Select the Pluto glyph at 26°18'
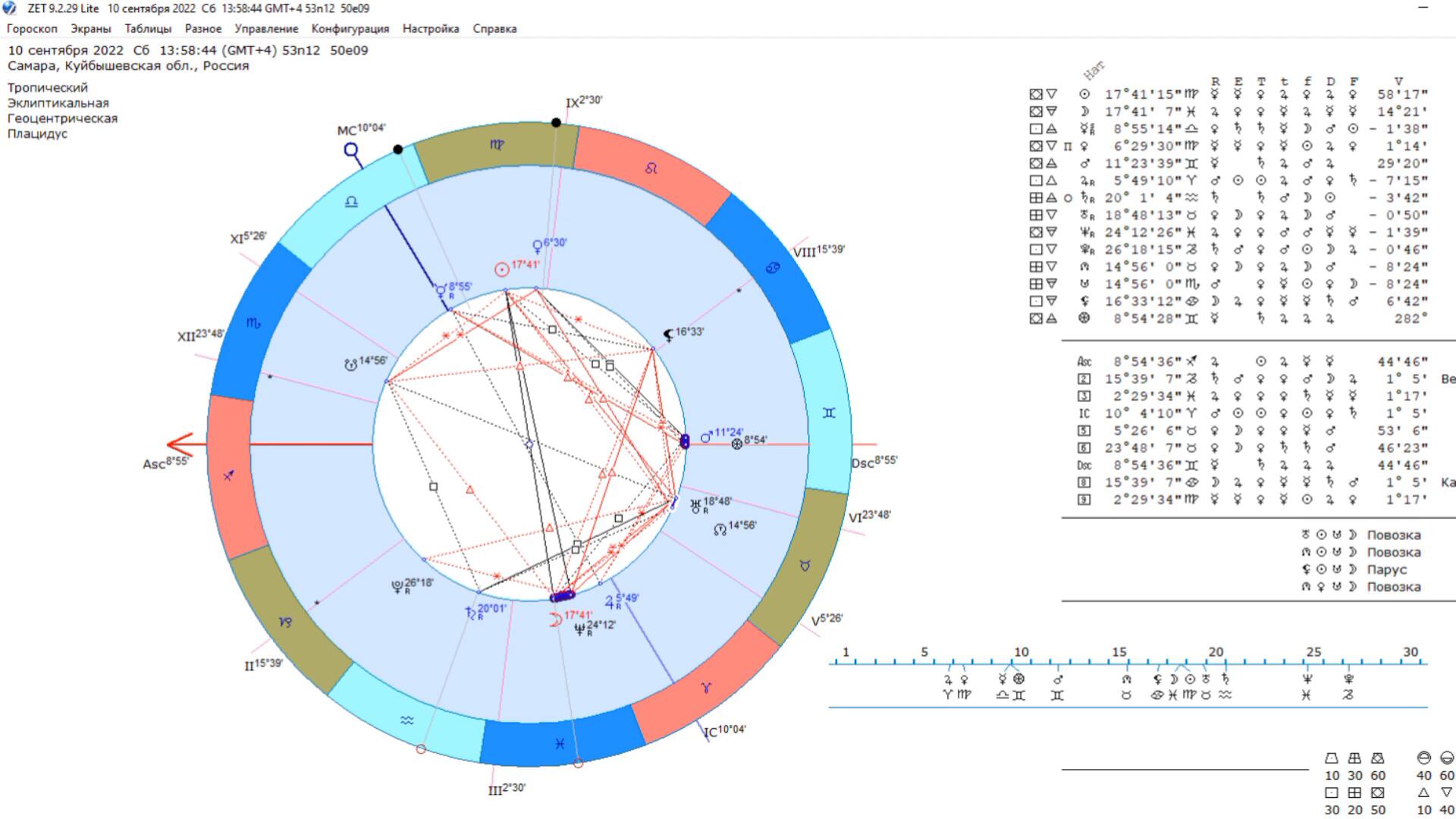This screenshot has height=819, width=1456. (397, 585)
